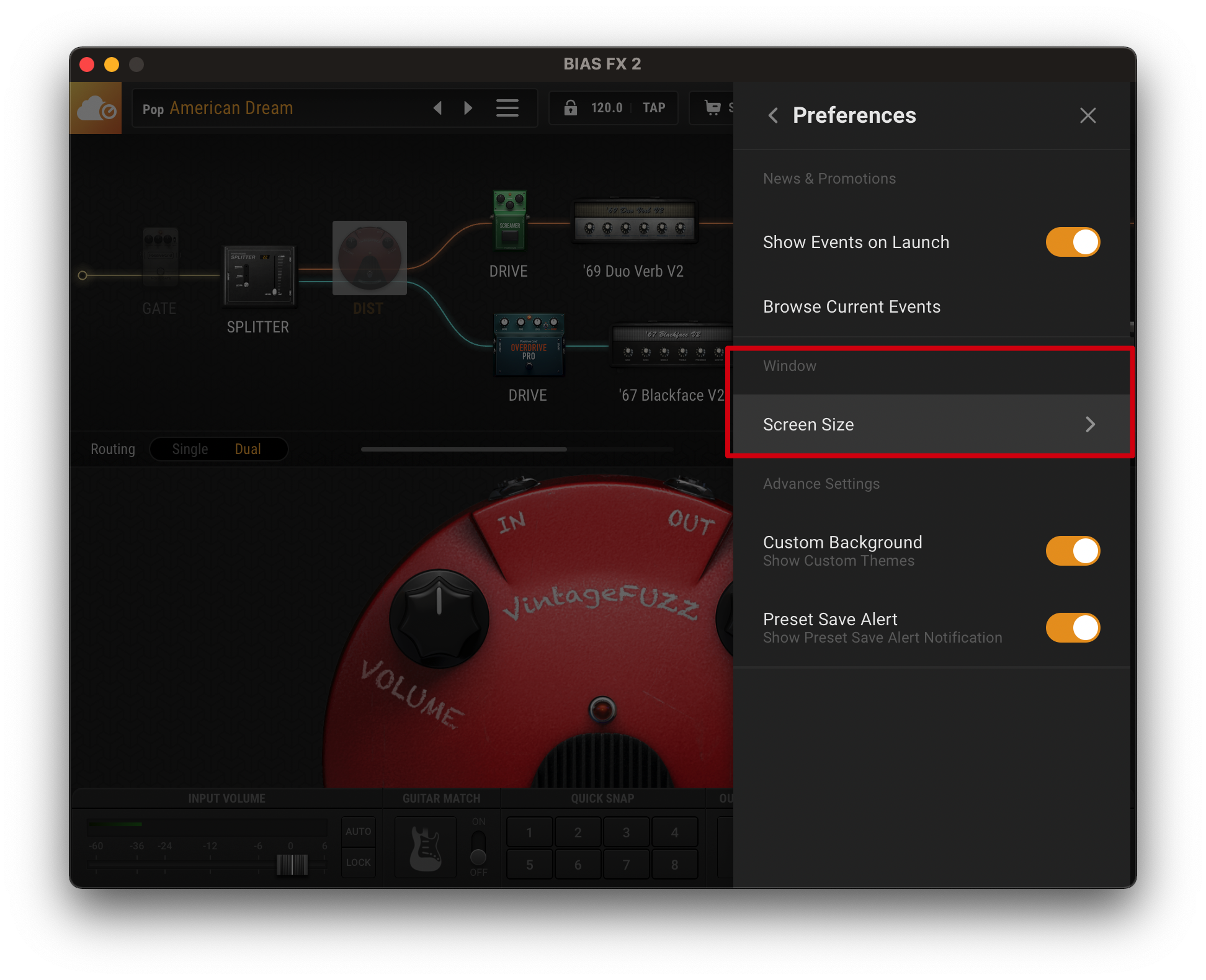Switch routing to Single
This screenshot has height=980, width=1206.
pyautogui.click(x=190, y=449)
